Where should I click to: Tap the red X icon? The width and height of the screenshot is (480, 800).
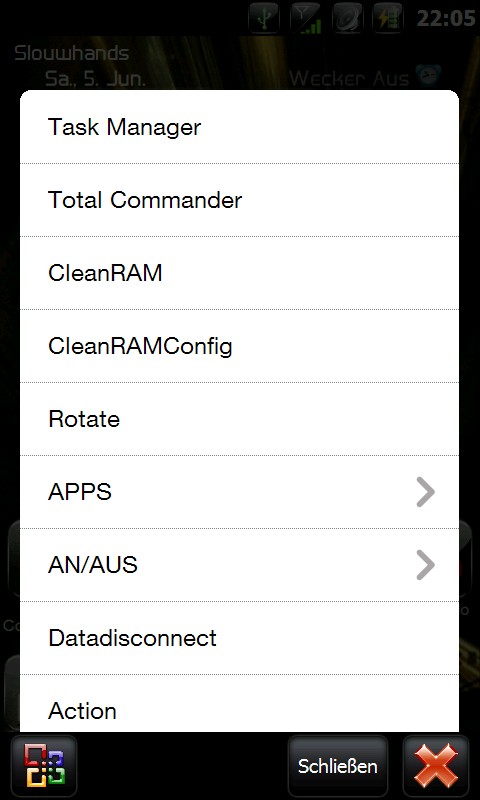(x=436, y=766)
